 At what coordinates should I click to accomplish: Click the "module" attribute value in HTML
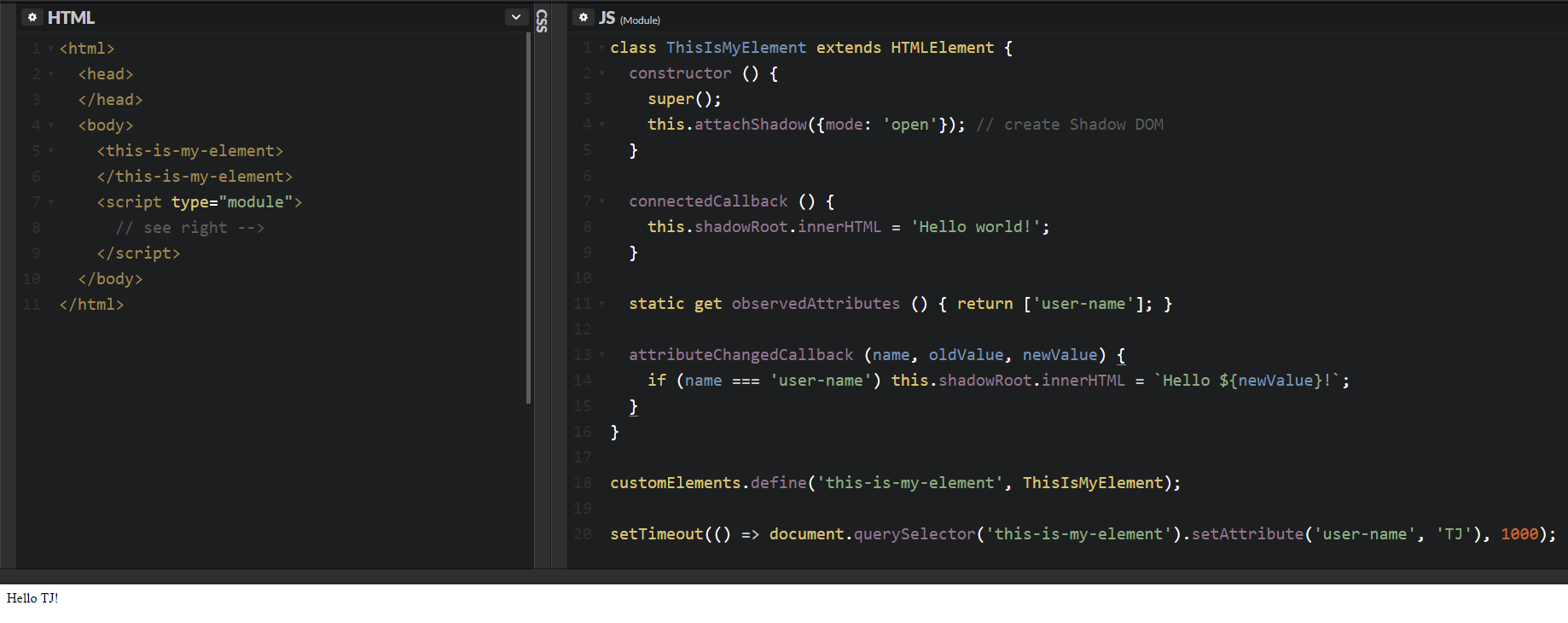256,202
